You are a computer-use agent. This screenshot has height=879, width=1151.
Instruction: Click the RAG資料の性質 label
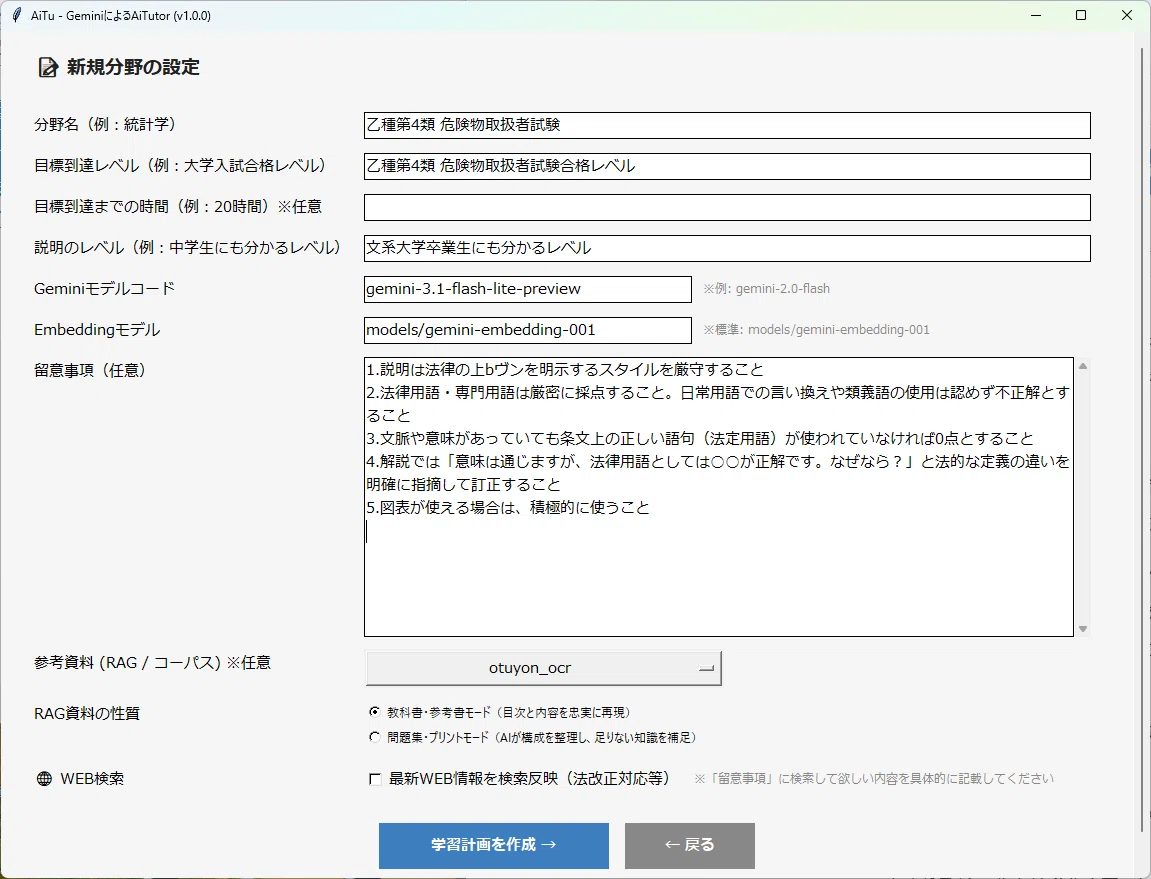[x=87, y=714]
